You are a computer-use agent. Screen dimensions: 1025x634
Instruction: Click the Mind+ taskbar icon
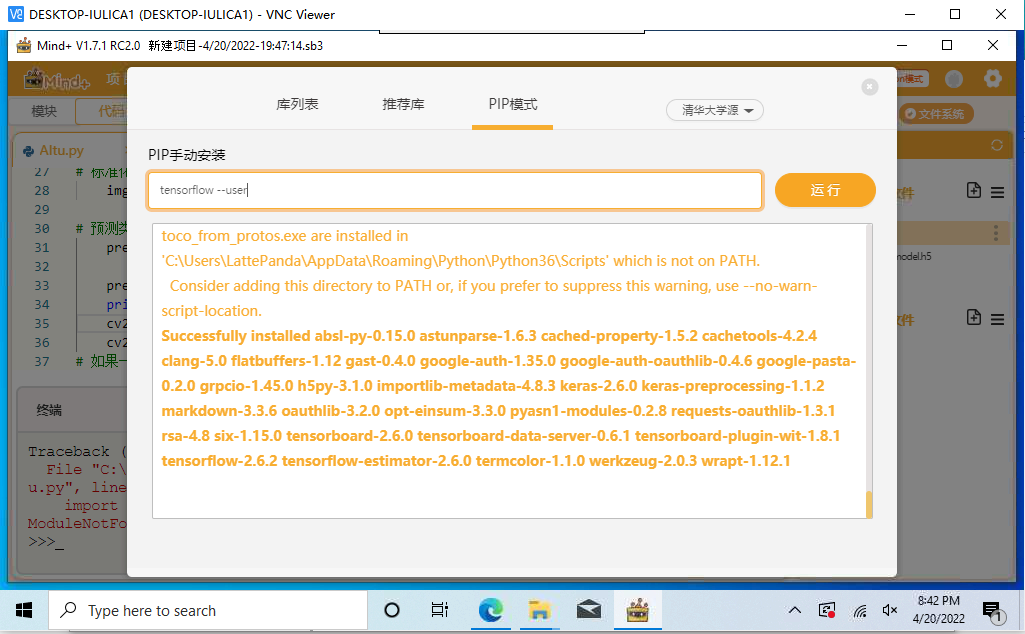point(637,610)
